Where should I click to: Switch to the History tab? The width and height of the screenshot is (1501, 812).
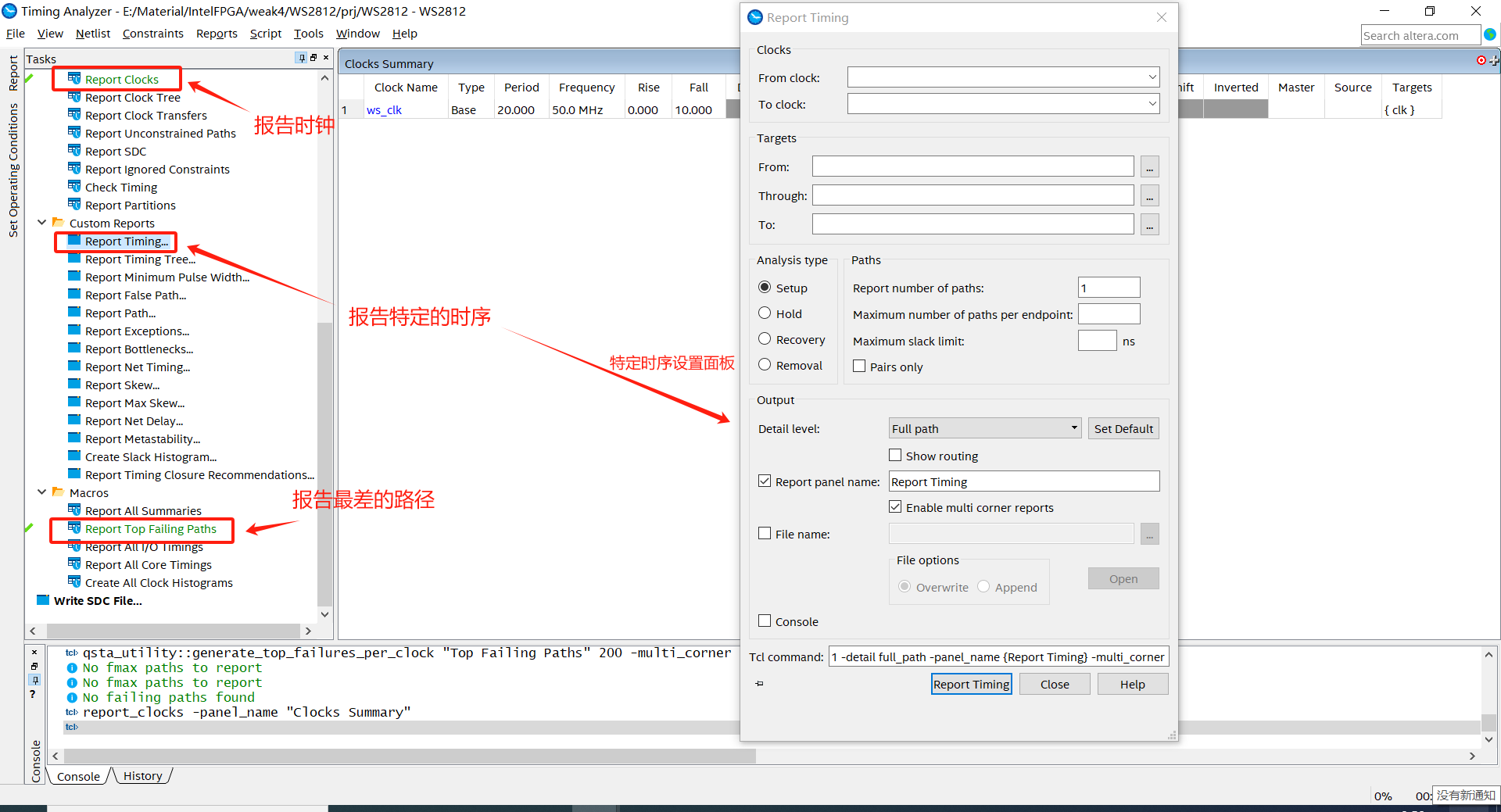pyautogui.click(x=142, y=776)
